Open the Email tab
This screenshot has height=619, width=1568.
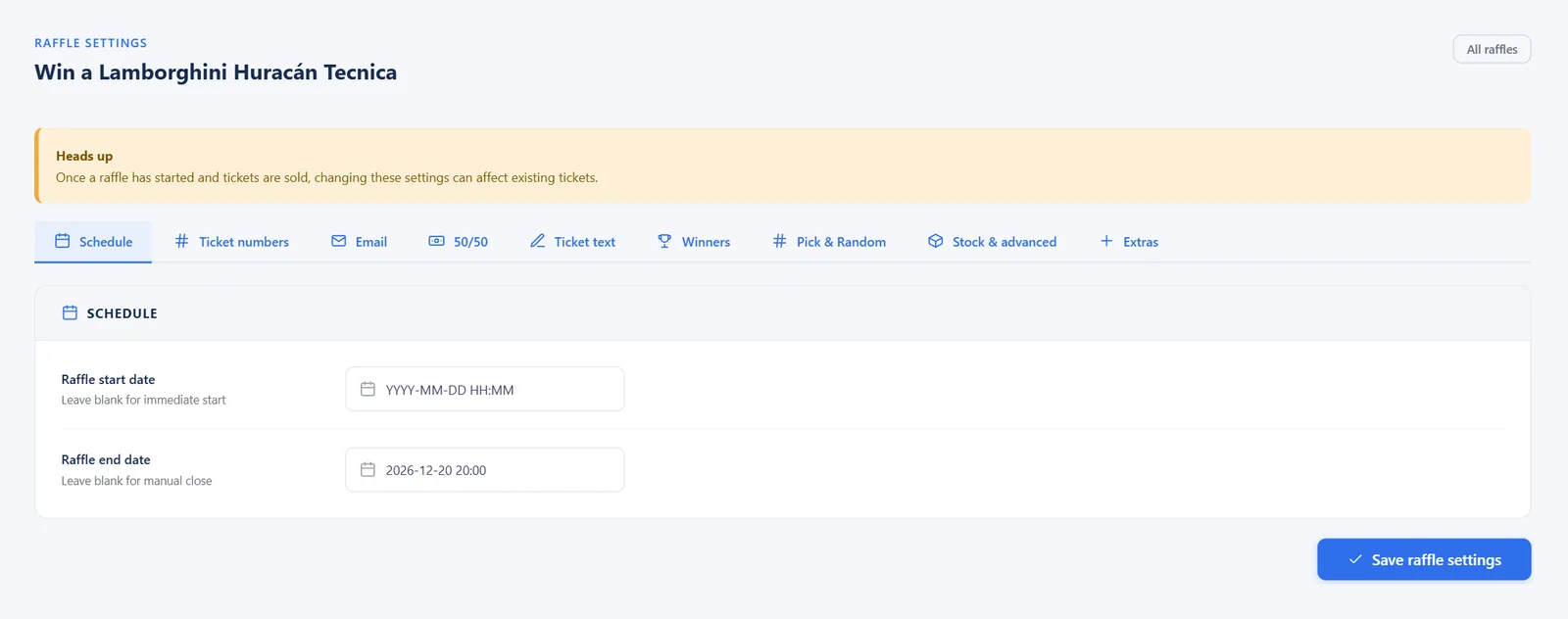359,242
